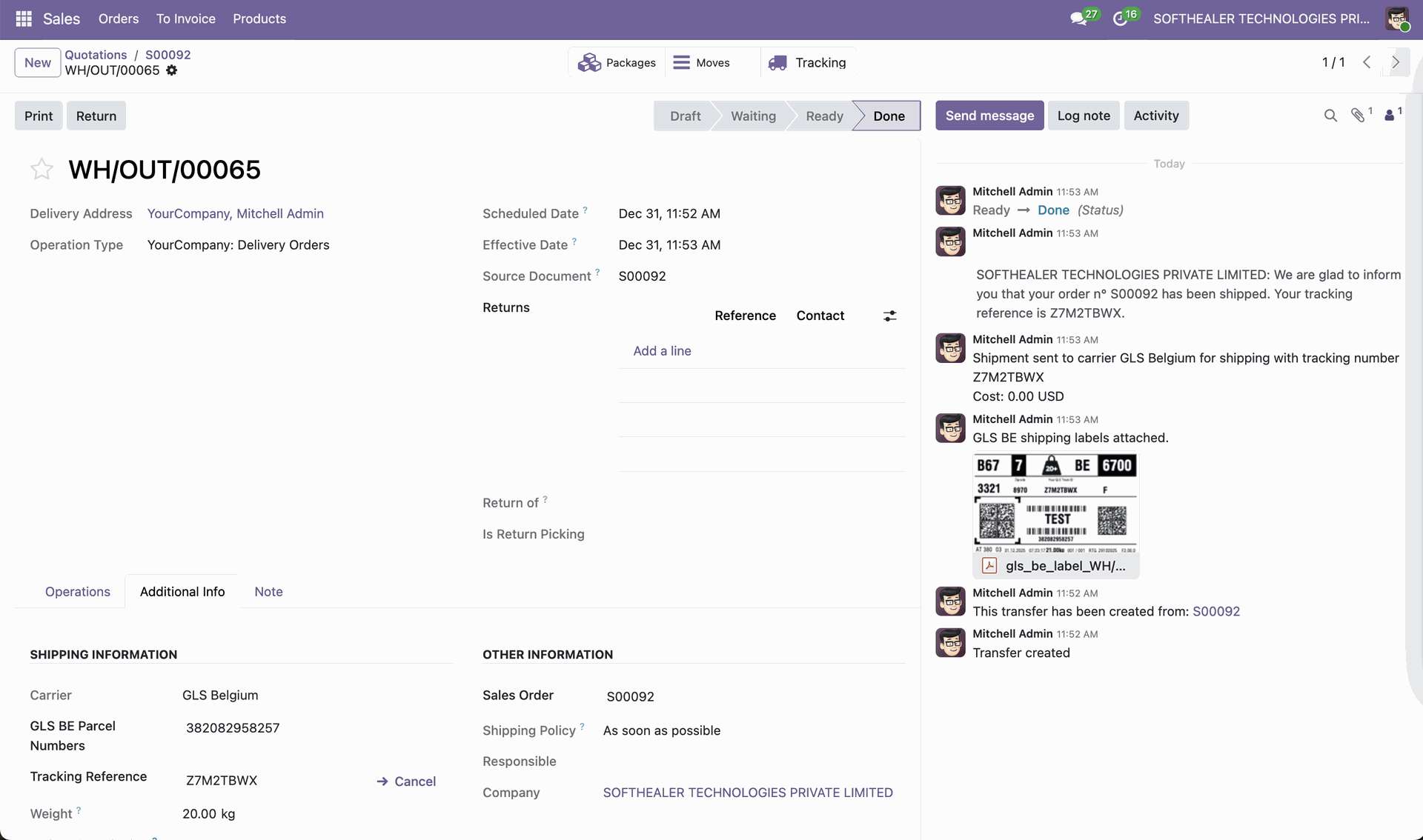Image resolution: width=1423 pixels, height=840 pixels.
Task: Click the paperclip attachments icon
Action: 1358,116
